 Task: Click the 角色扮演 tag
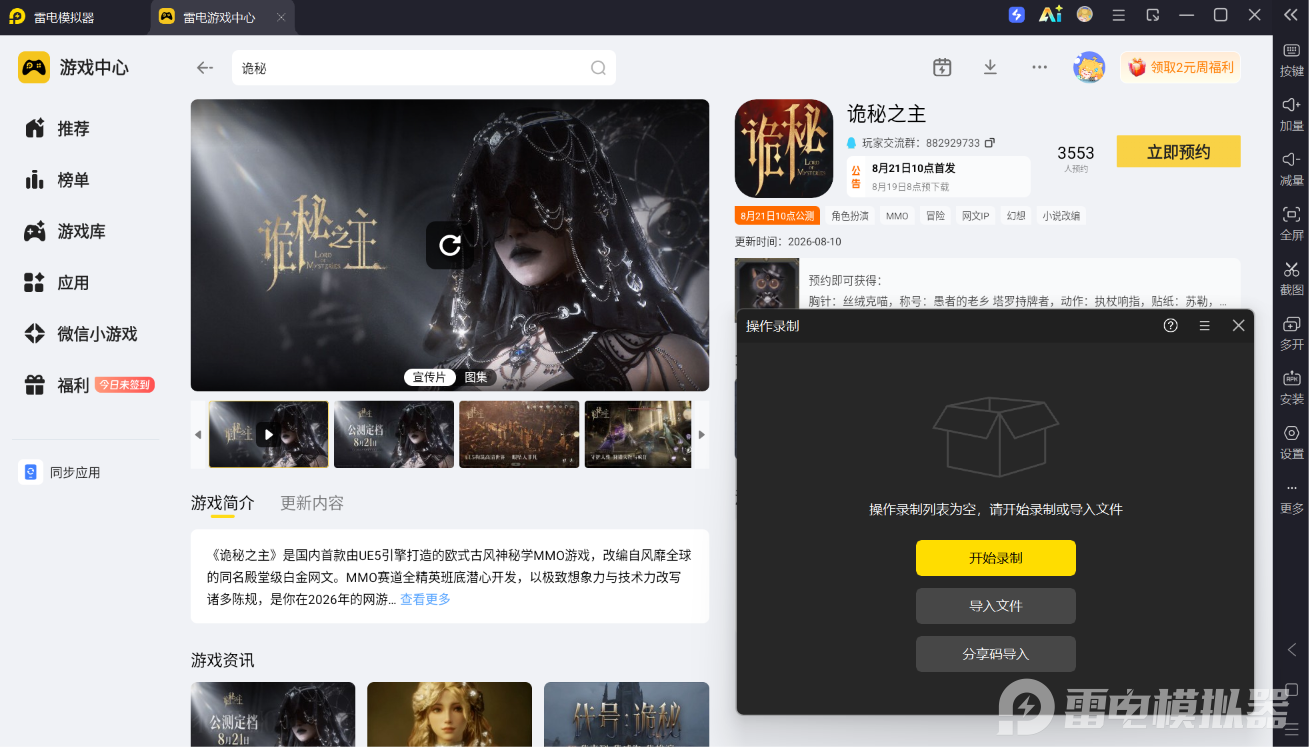point(850,216)
